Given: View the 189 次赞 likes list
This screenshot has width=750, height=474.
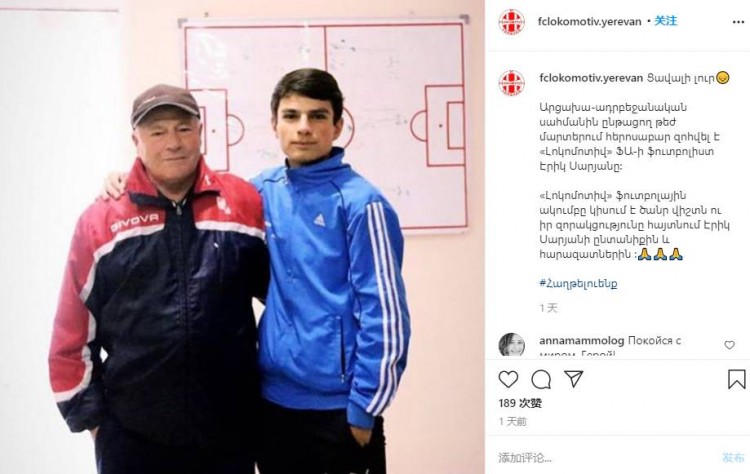Looking at the screenshot, I should pyautogui.click(x=519, y=403).
